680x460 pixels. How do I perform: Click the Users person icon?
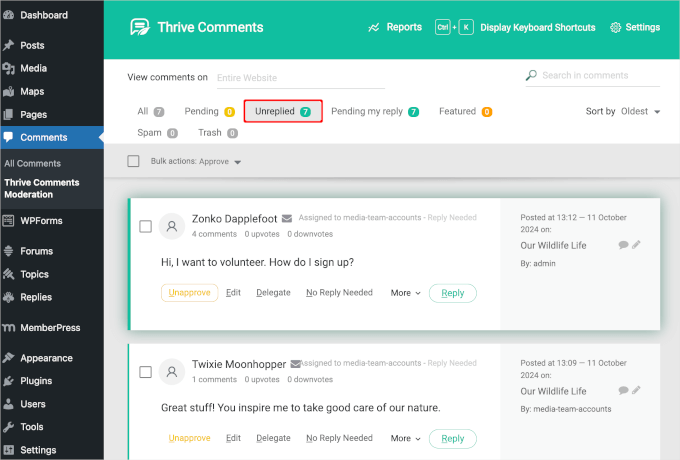point(8,404)
